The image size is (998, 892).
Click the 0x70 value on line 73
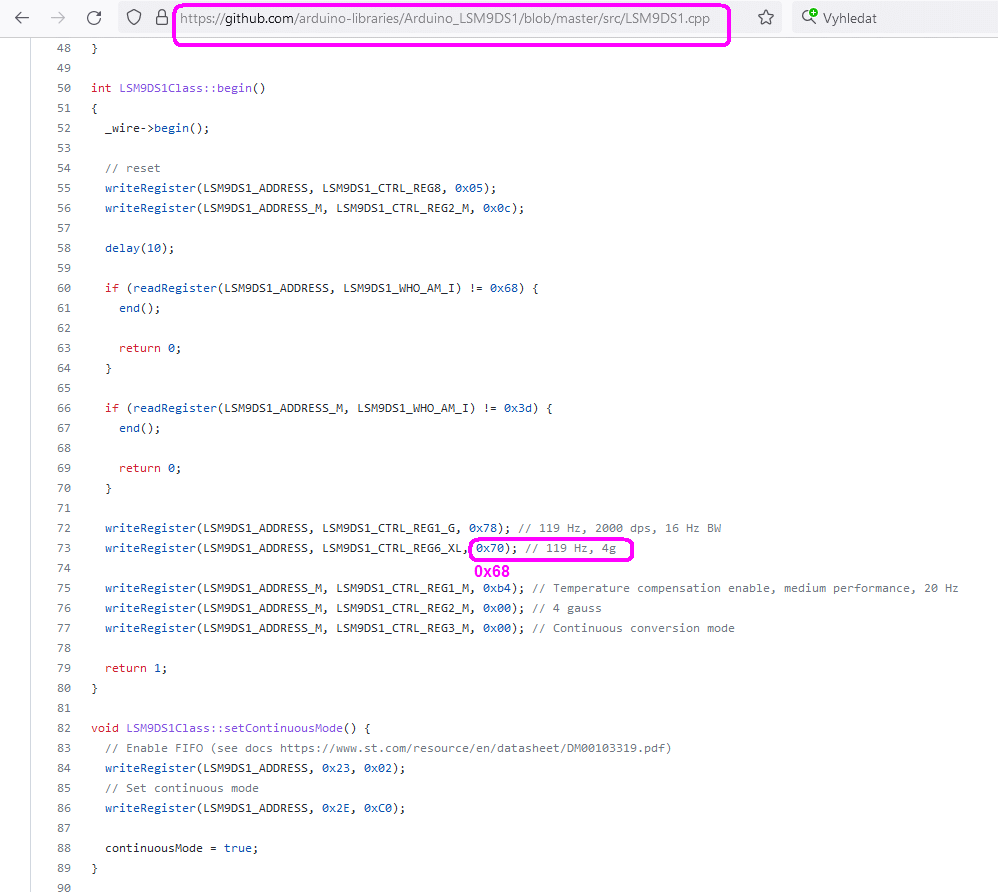coord(490,548)
